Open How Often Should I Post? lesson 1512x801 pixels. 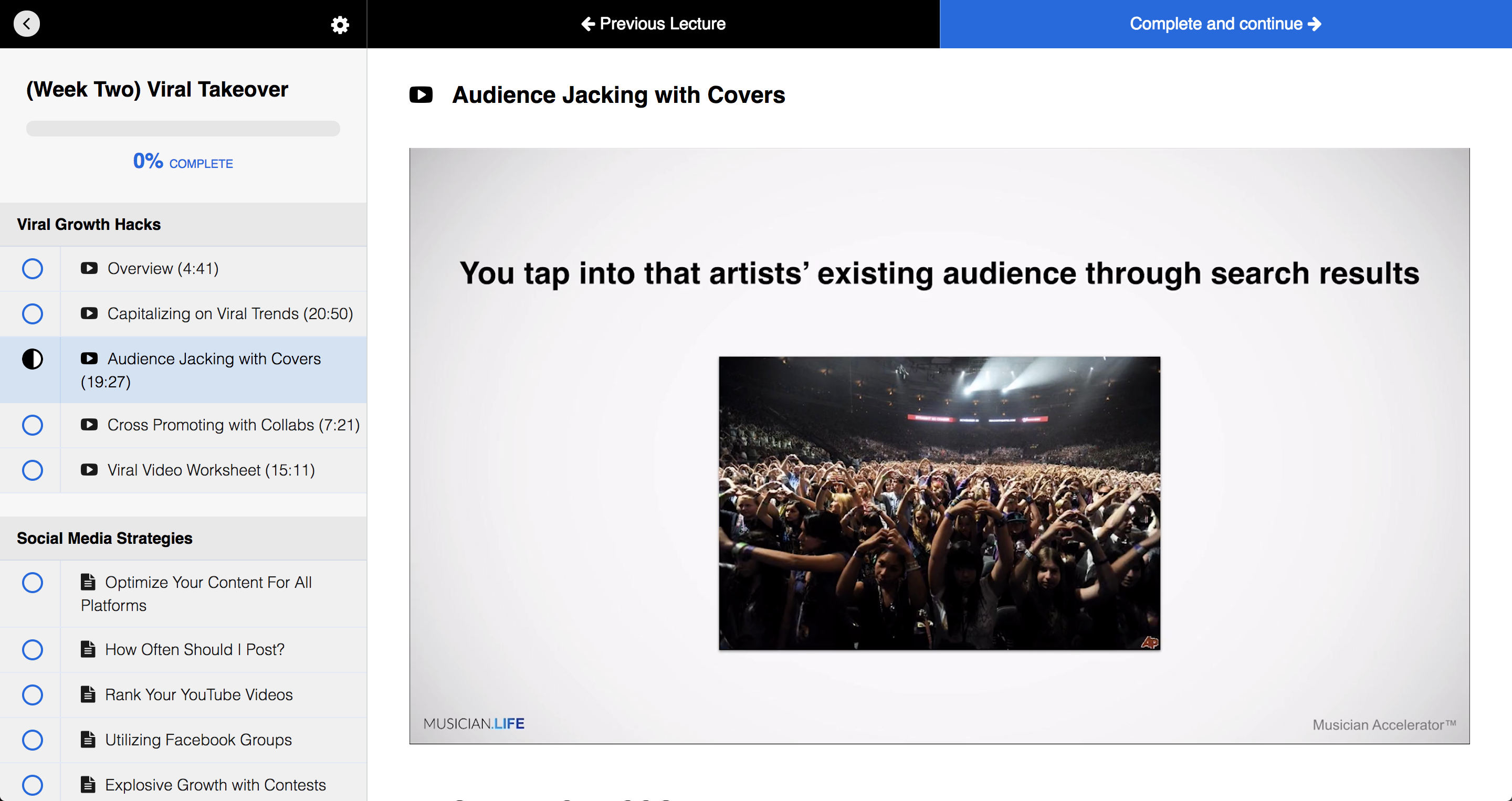tap(183, 650)
